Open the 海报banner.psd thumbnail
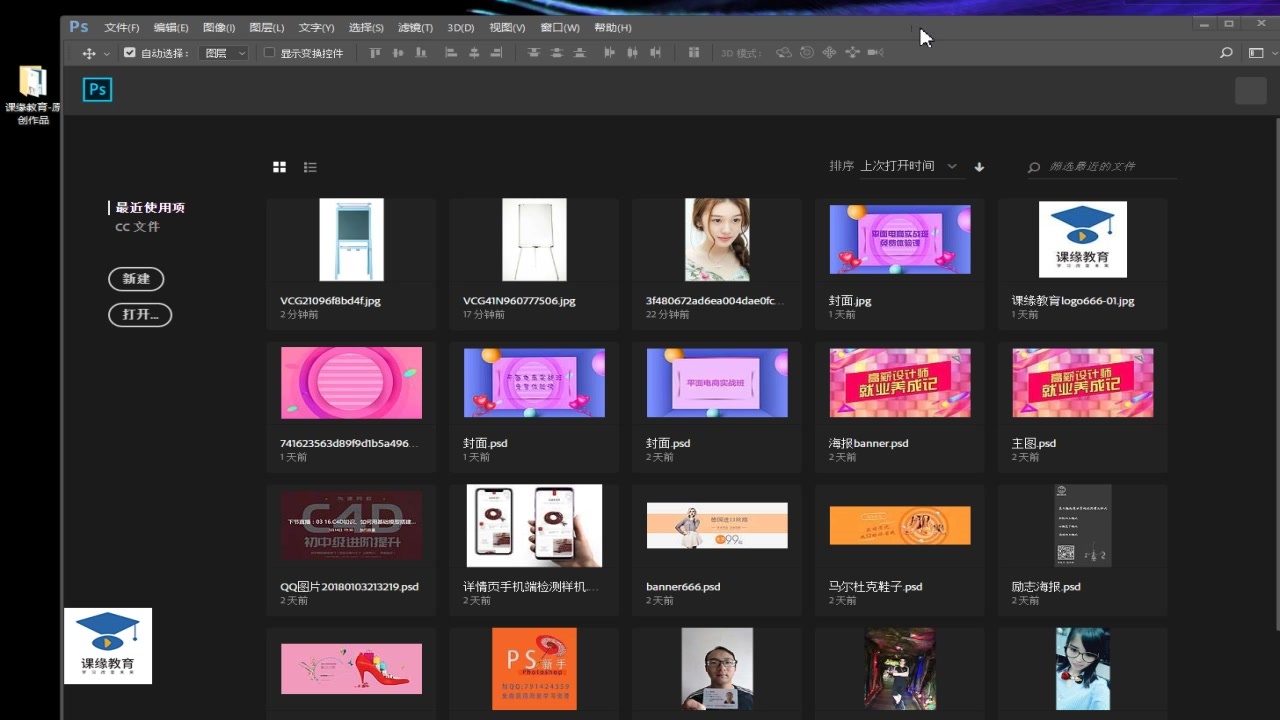1280x720 pixels. click(900, 383)
